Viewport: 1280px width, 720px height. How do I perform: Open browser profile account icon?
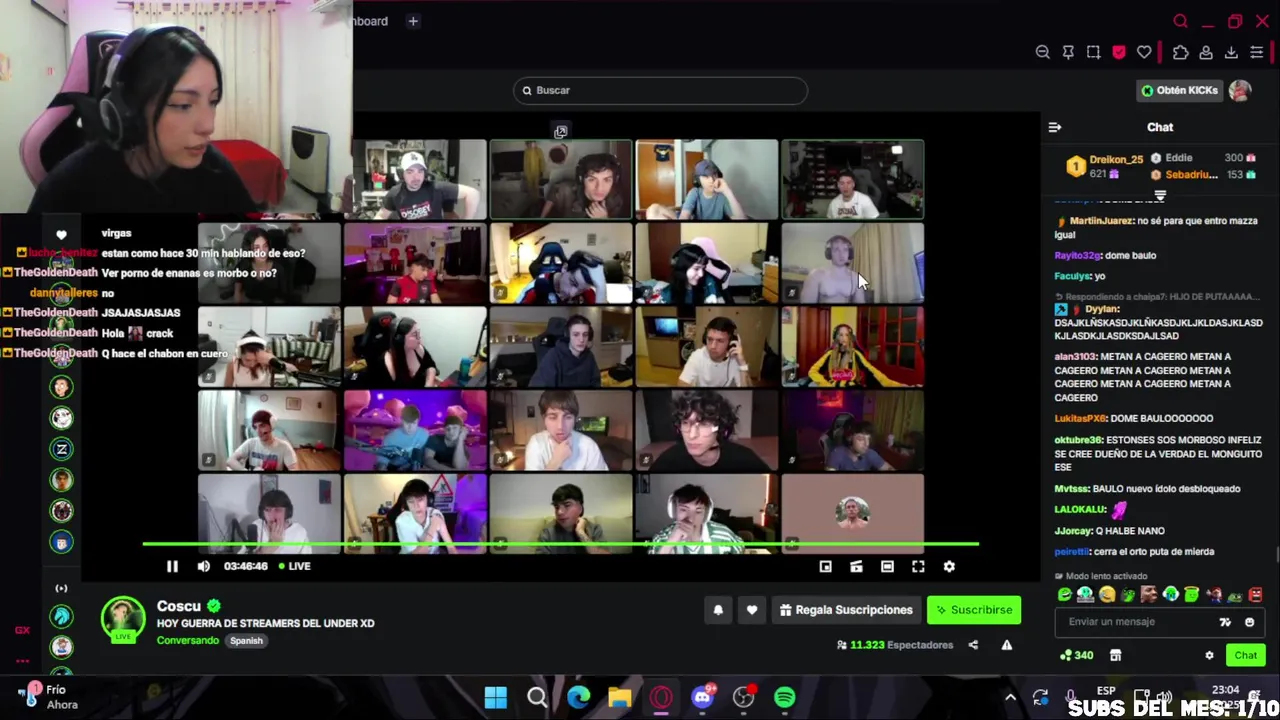coord(1206,53)
